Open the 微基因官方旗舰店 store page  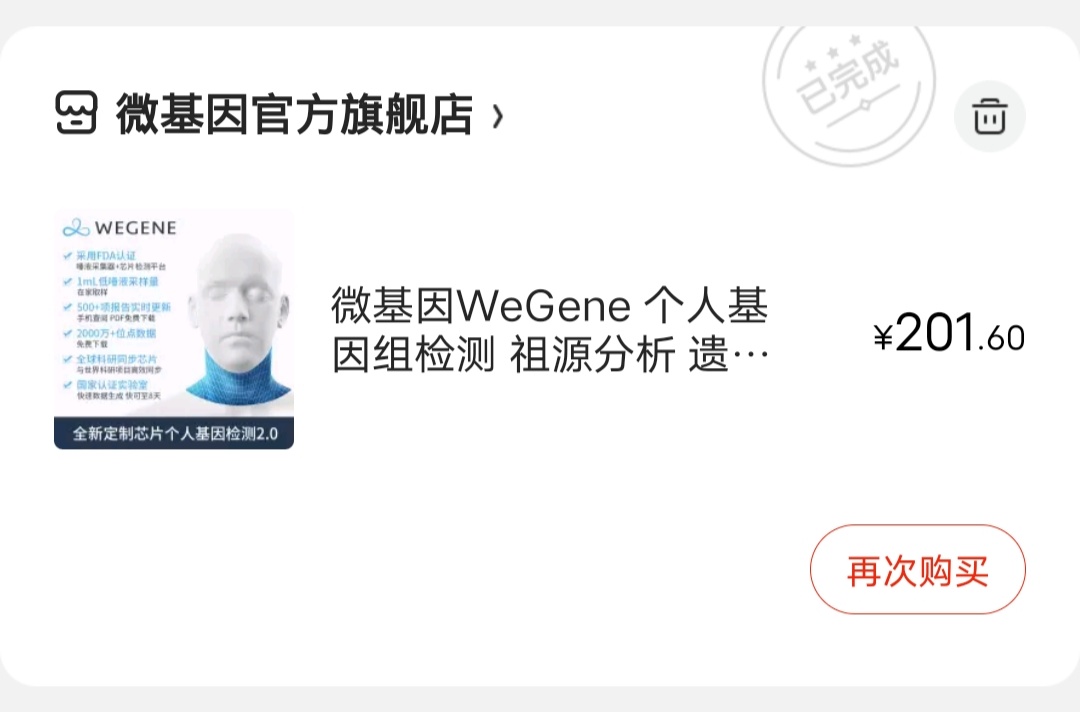click(x=294, y=114)
